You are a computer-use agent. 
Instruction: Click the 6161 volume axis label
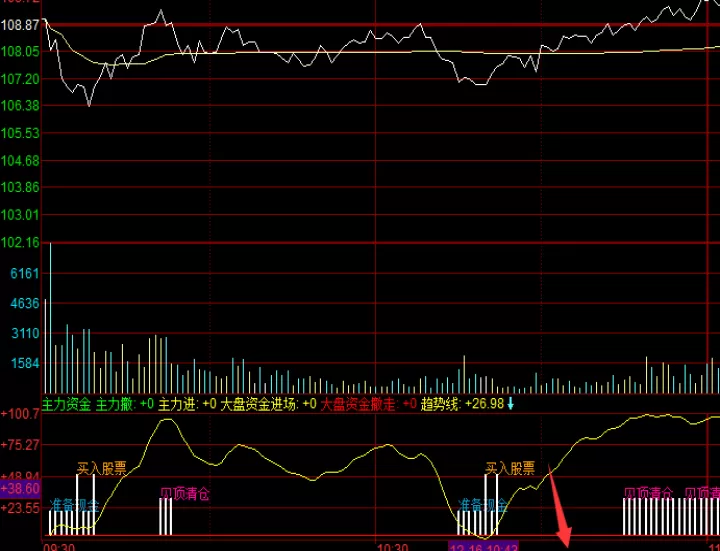25,274
